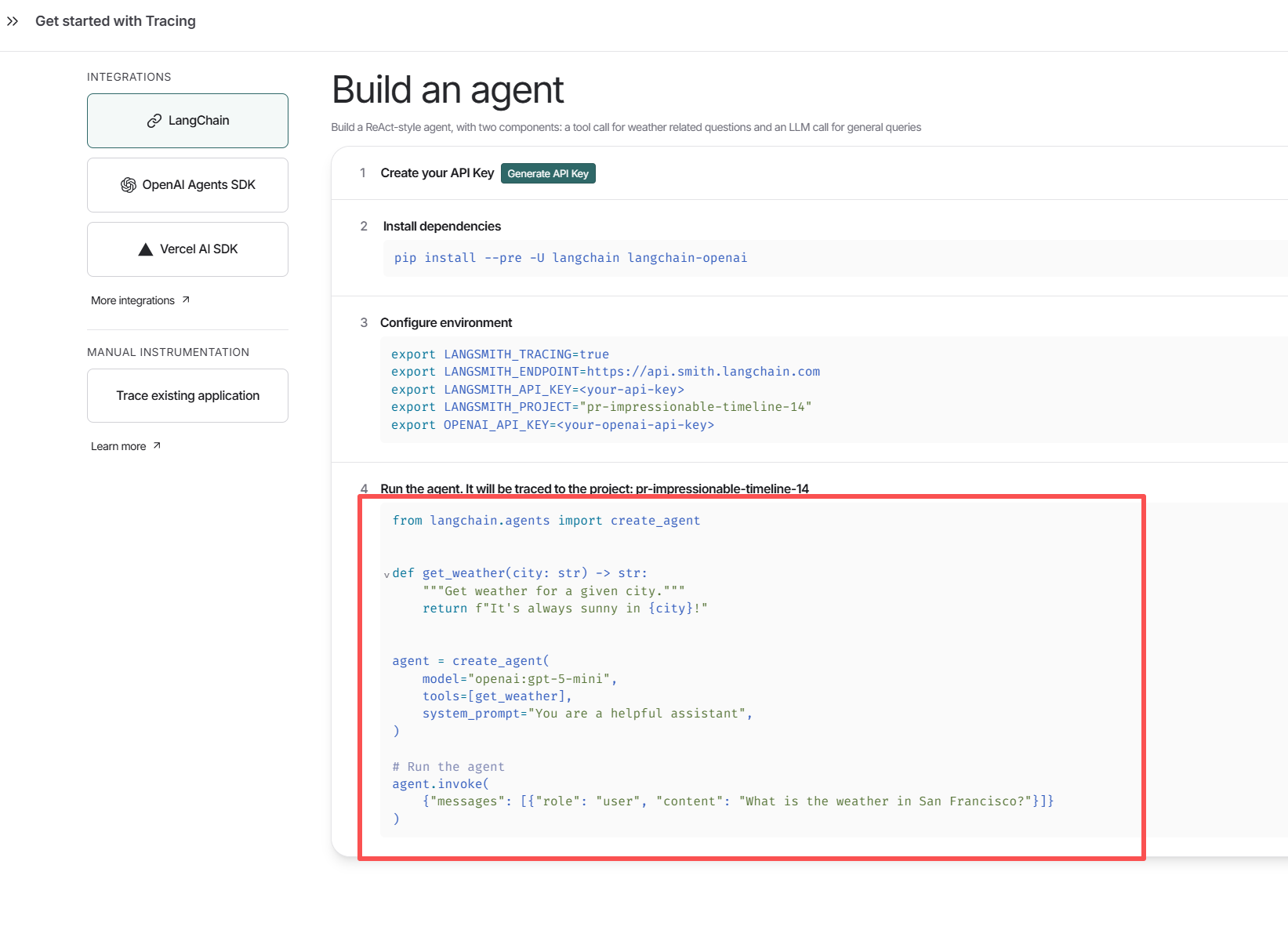Image resolution: width=1288 pixels, height=941 pixels.
Task: Collapse the get_weather function fold arrow
Action: pyautogui.click(x=386, y=575)
